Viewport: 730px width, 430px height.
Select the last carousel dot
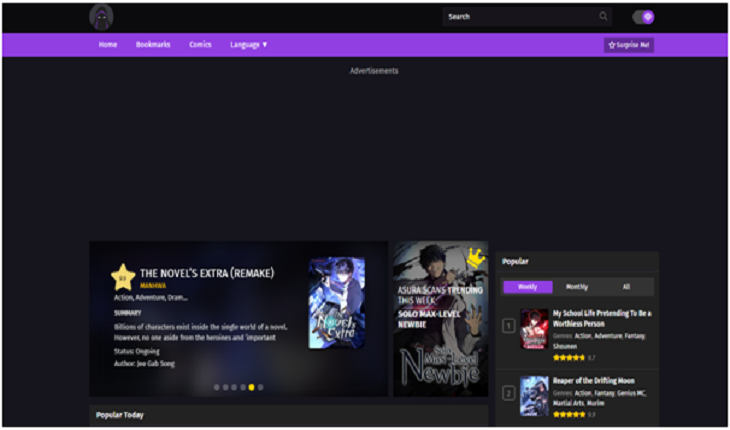click(x=260, y=387)
